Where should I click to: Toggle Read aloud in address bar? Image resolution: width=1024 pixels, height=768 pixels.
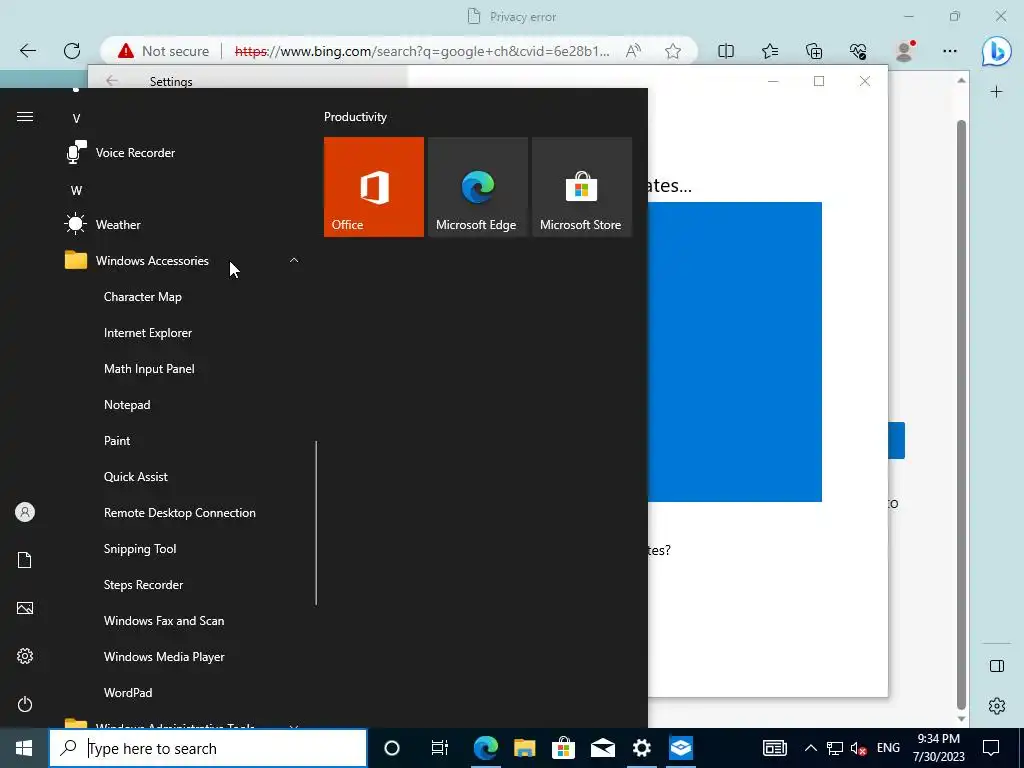633,51
